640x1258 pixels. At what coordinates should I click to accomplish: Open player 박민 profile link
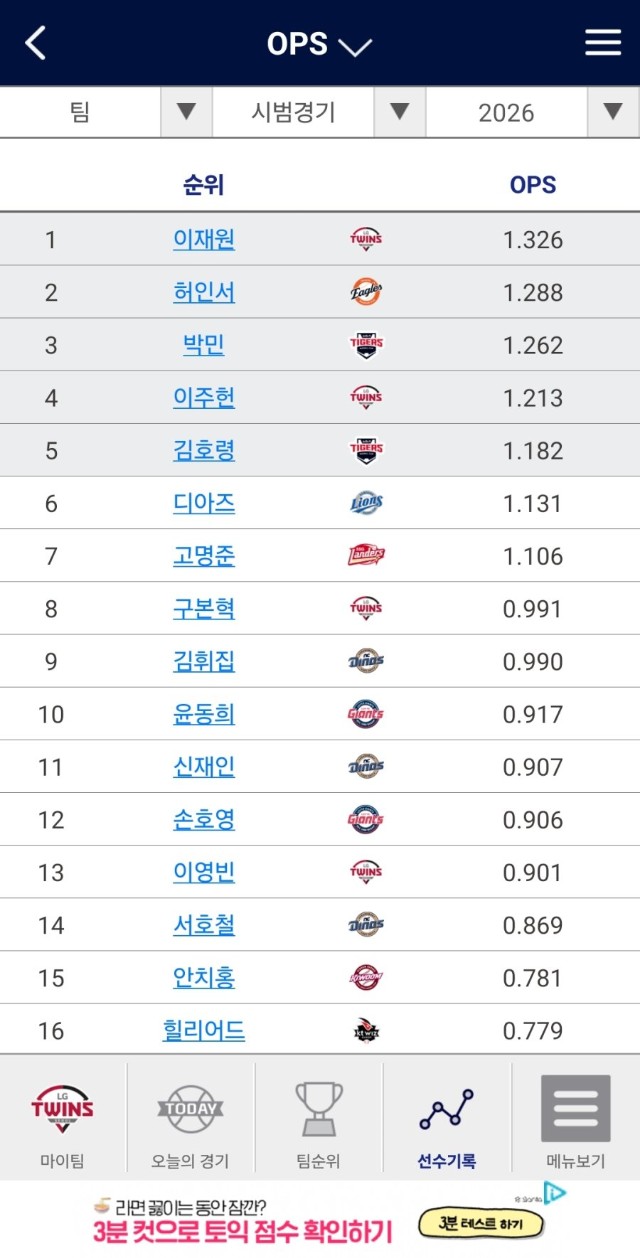[x=204, y=345]
